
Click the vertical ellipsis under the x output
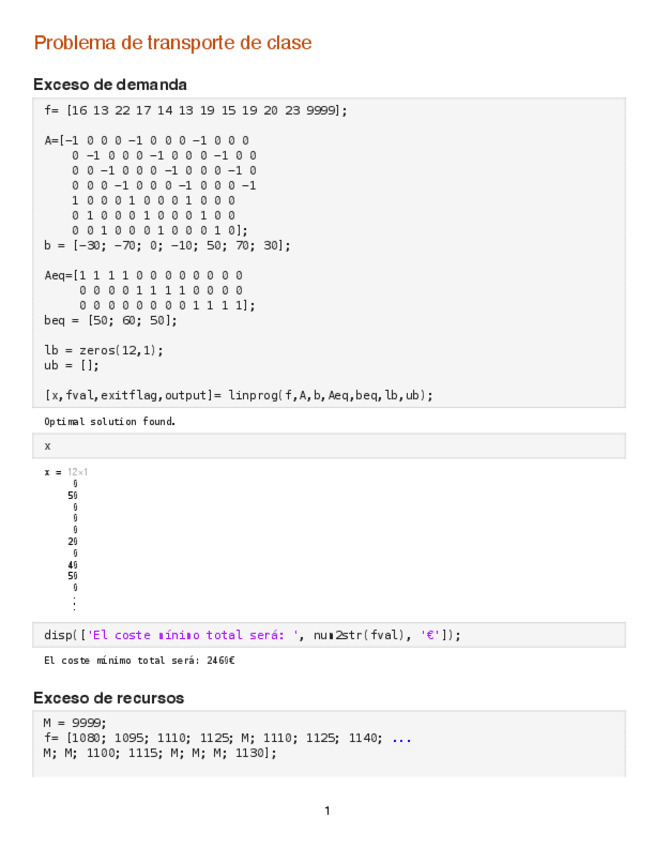[x=74, y=604]
